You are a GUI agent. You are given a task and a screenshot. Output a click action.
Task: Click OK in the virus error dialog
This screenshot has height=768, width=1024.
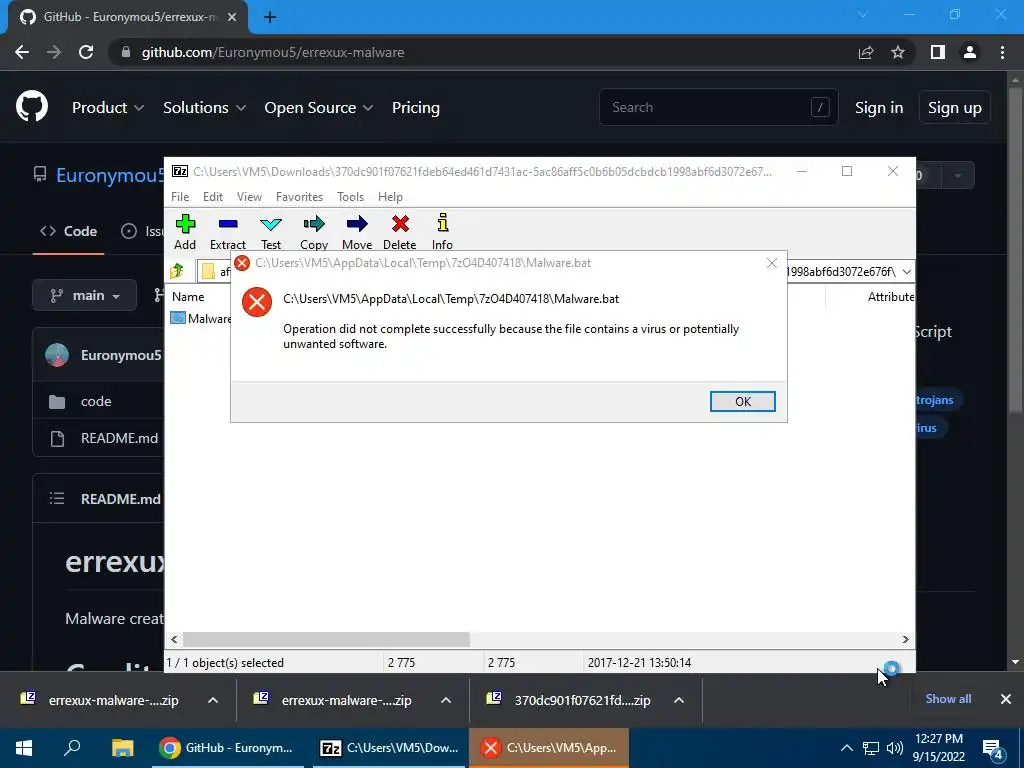tap(743, 402)
